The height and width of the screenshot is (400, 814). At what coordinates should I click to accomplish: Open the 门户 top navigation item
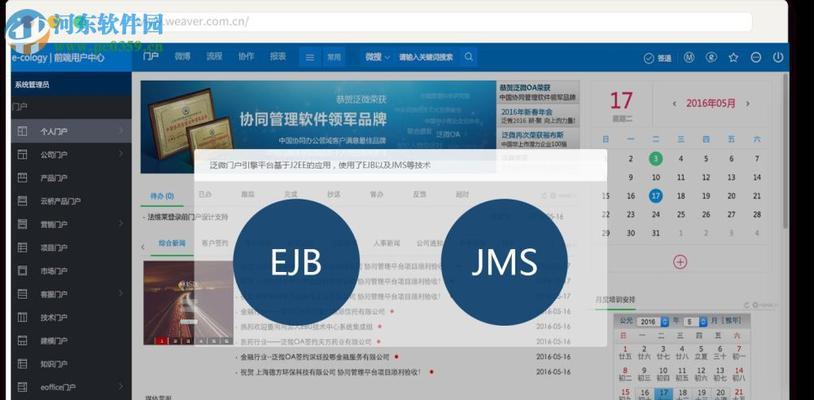click(151, 57)
